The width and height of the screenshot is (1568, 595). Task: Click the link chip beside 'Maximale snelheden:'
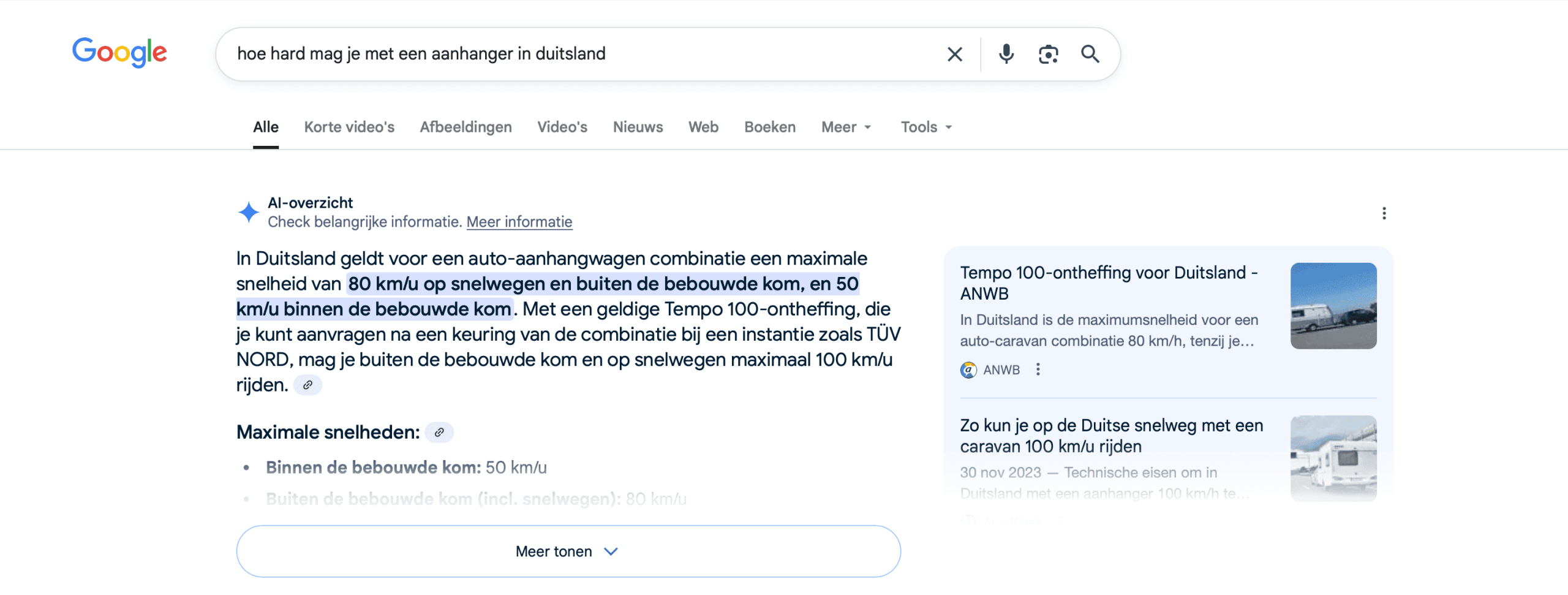[439, 432]
